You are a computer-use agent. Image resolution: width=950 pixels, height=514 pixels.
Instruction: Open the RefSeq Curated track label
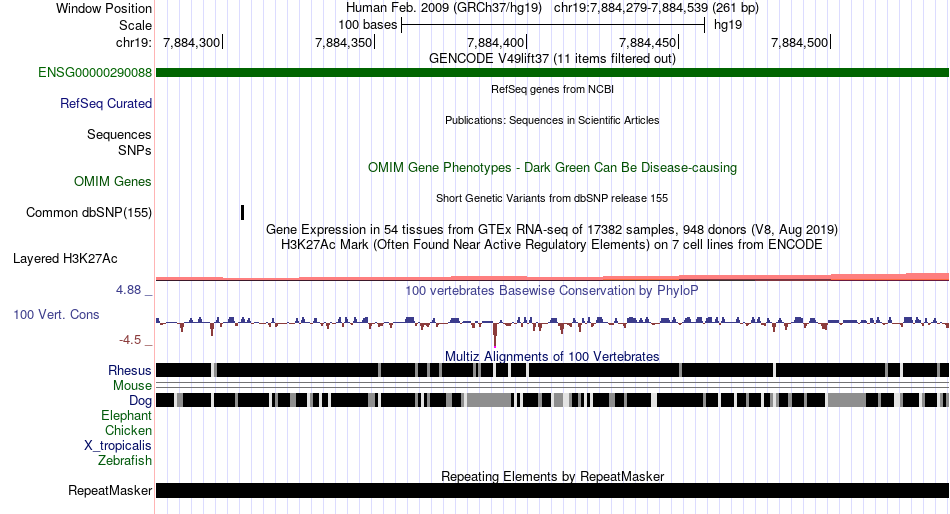pos(106,104)
